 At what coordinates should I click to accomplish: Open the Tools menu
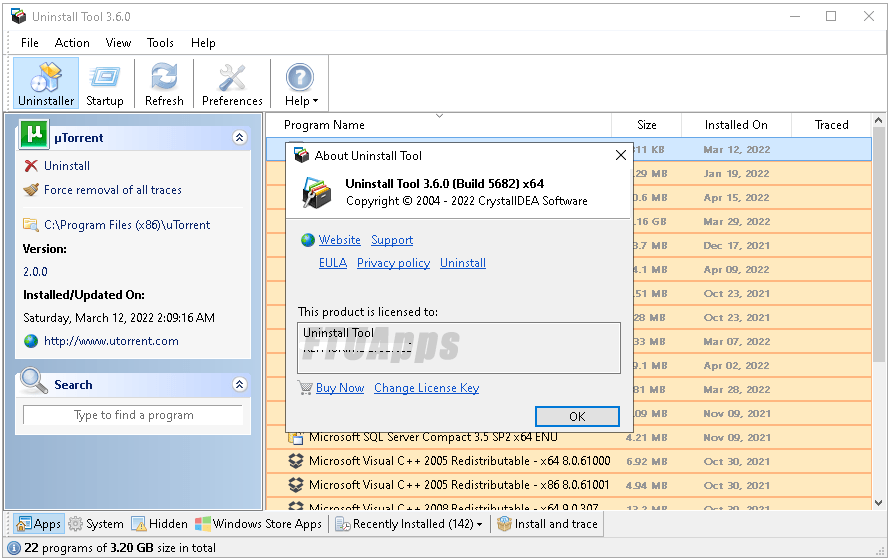tap(160, 43)
